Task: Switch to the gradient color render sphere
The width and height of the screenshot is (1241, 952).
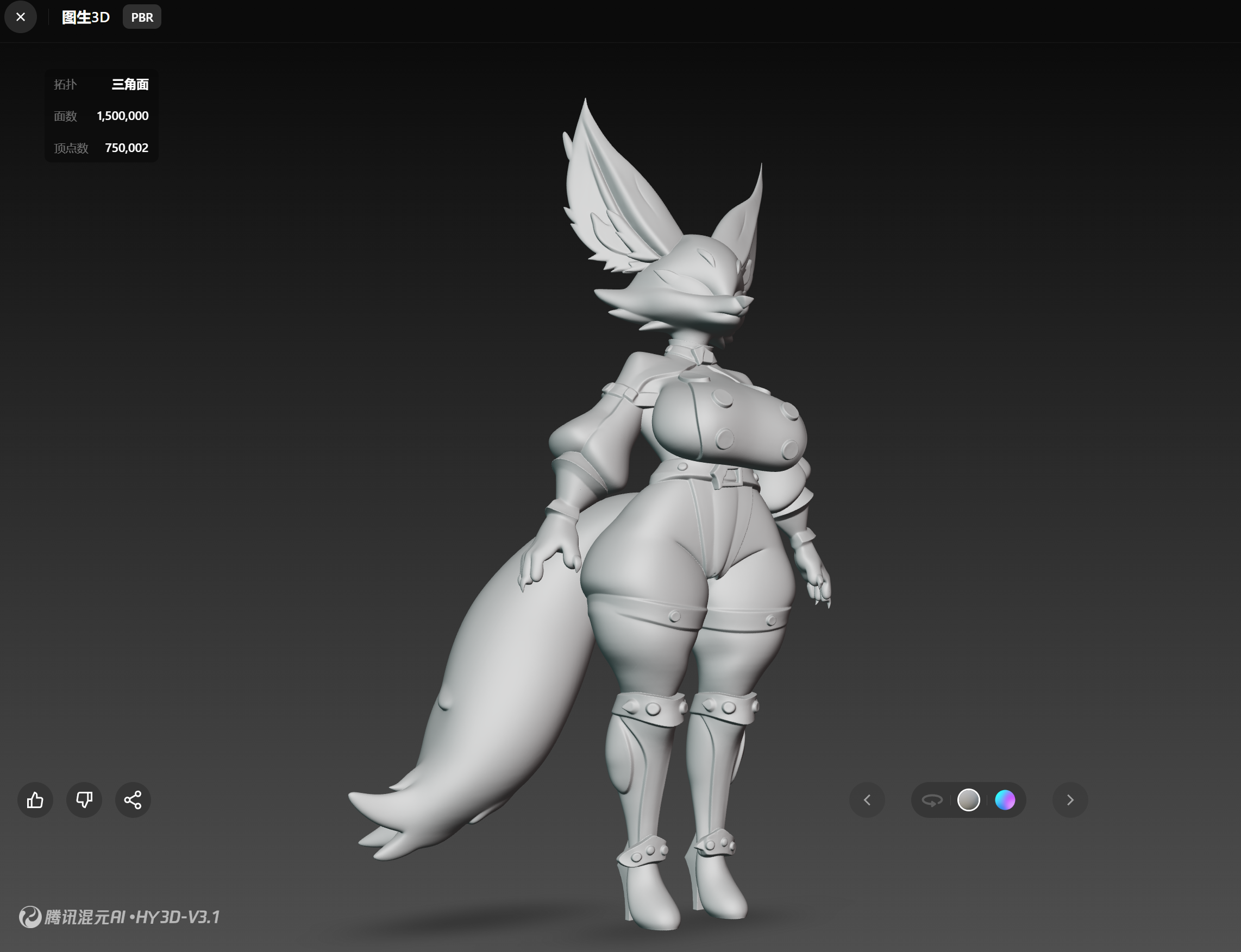Action: [x=1005, y=799]
